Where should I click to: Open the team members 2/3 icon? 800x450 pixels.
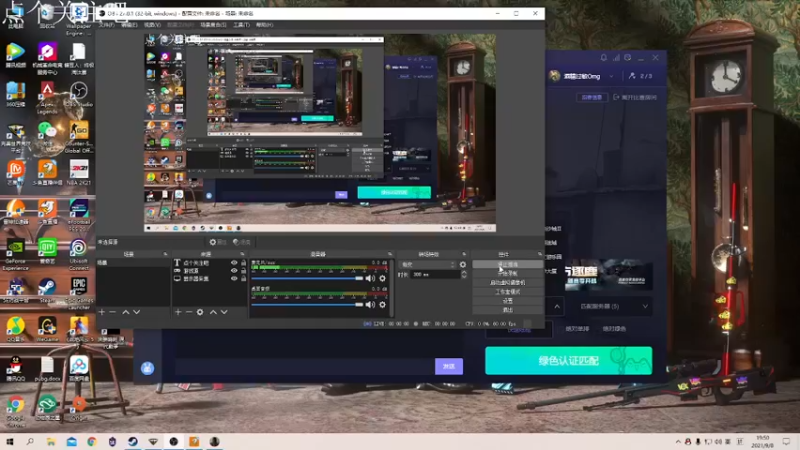(x=640, y=76)
